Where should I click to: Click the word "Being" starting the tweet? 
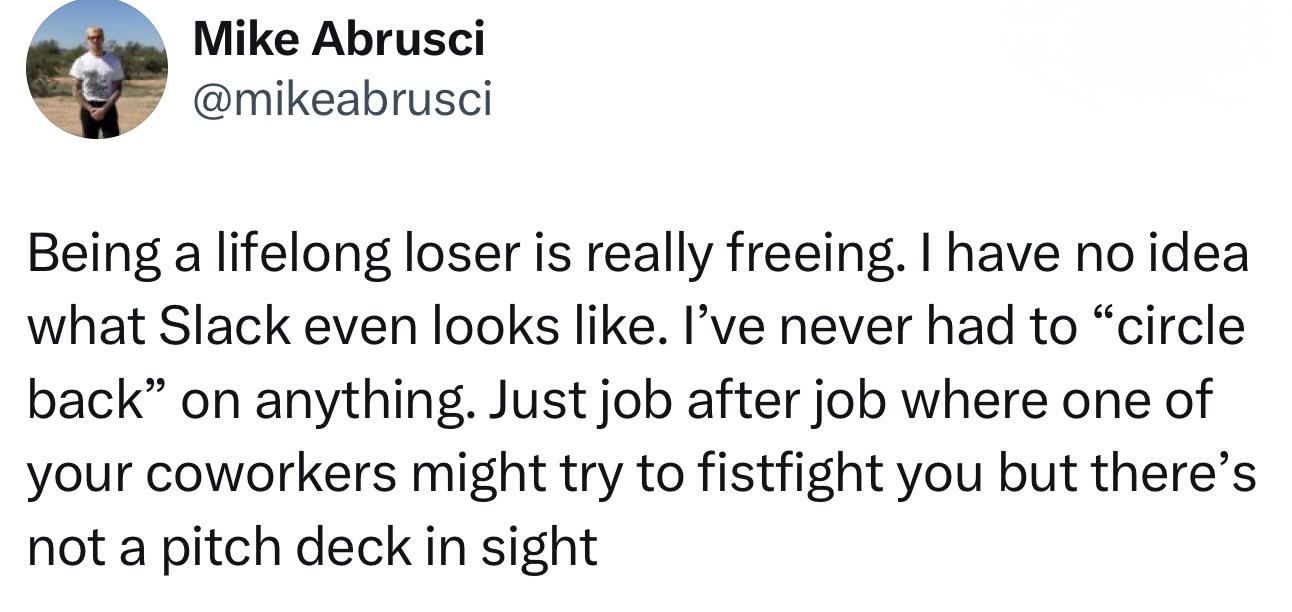[86, 255]
